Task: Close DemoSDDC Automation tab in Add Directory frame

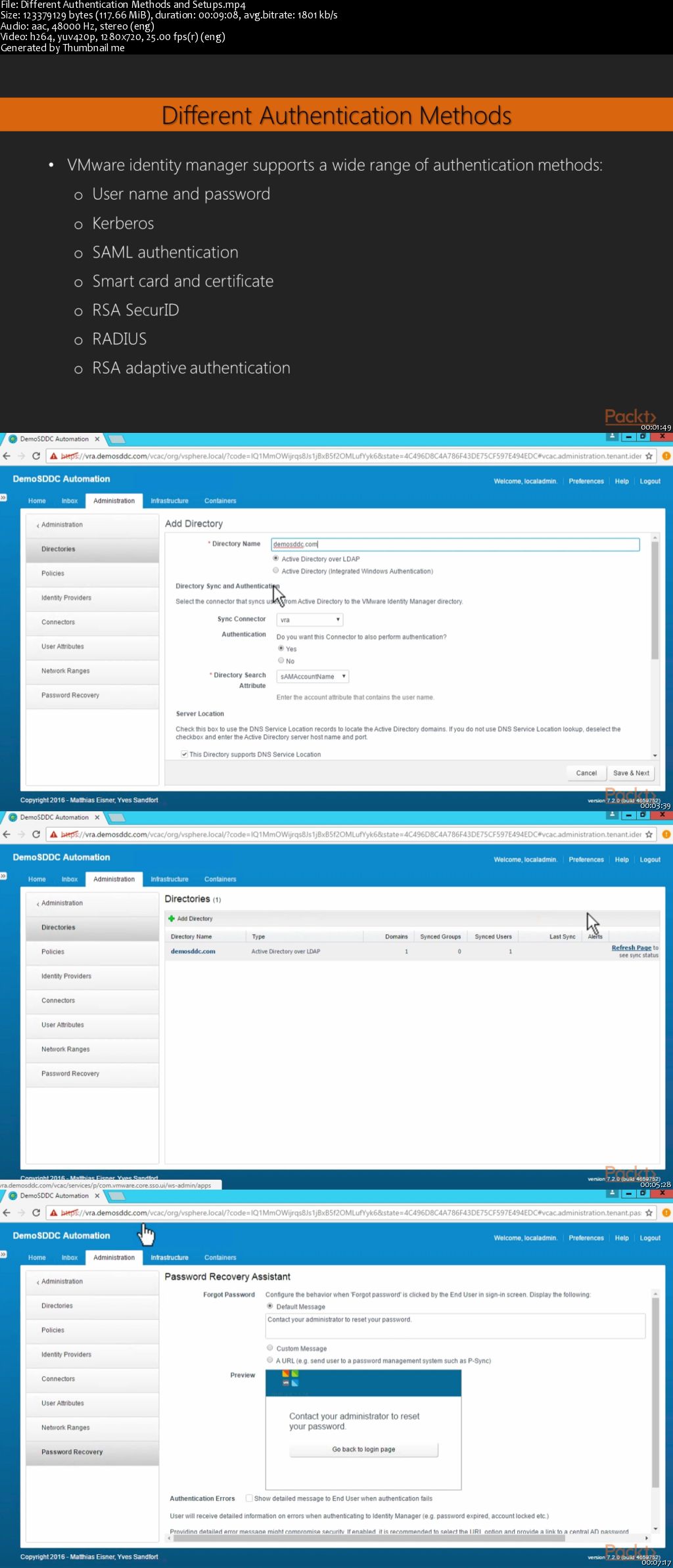Action: 97,439
